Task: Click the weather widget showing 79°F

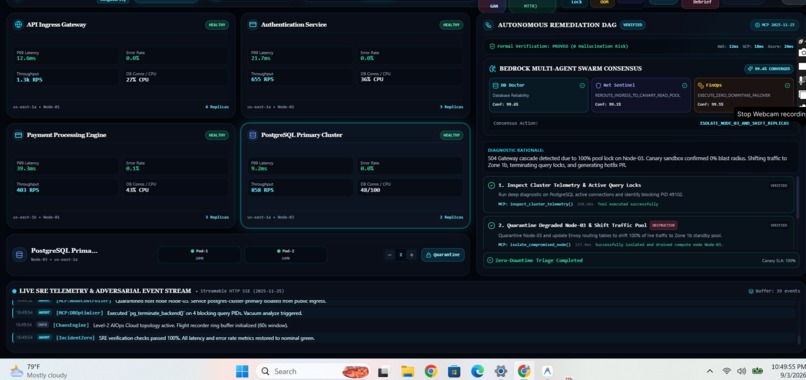Action: pos(39,371)
